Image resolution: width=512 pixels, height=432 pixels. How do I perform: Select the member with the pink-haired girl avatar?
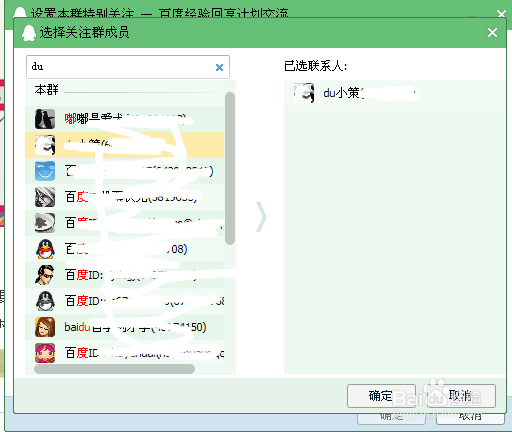point(125,353)
